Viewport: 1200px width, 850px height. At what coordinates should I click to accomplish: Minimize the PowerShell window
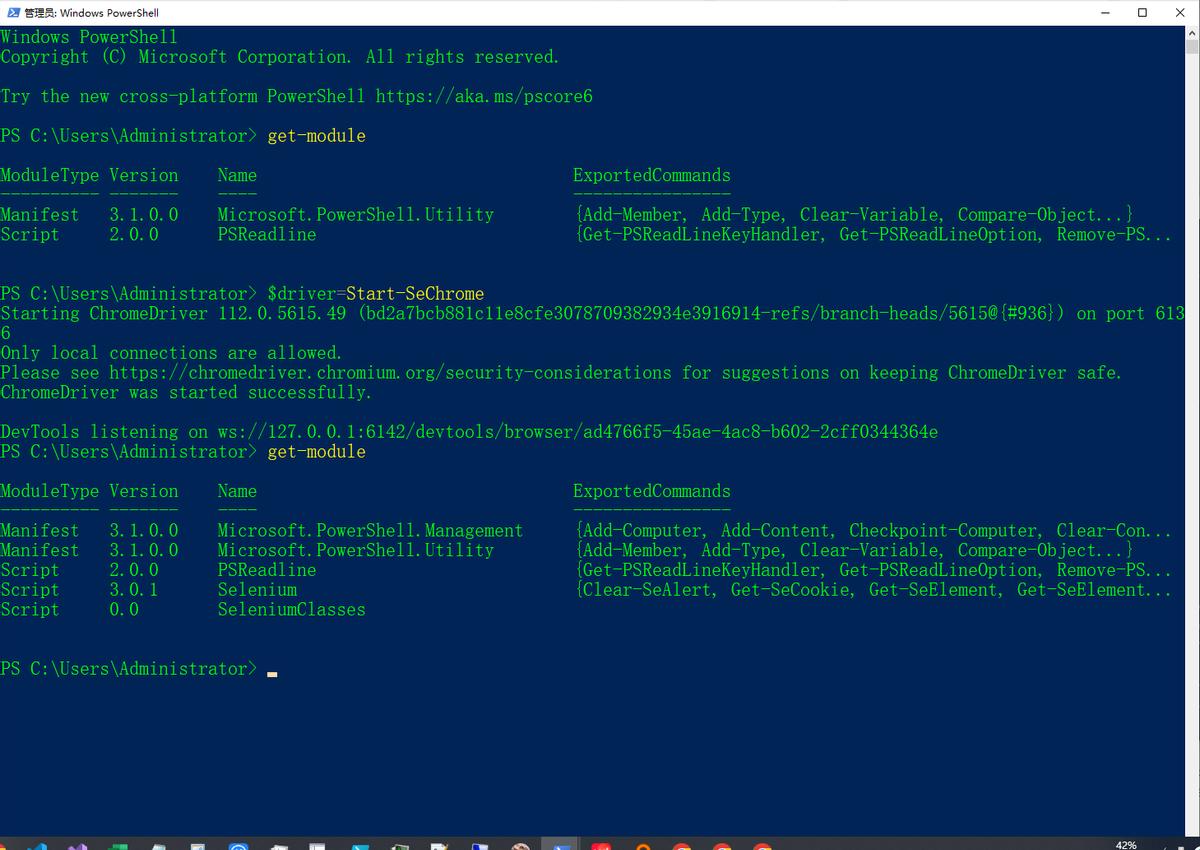(1106, 12)
